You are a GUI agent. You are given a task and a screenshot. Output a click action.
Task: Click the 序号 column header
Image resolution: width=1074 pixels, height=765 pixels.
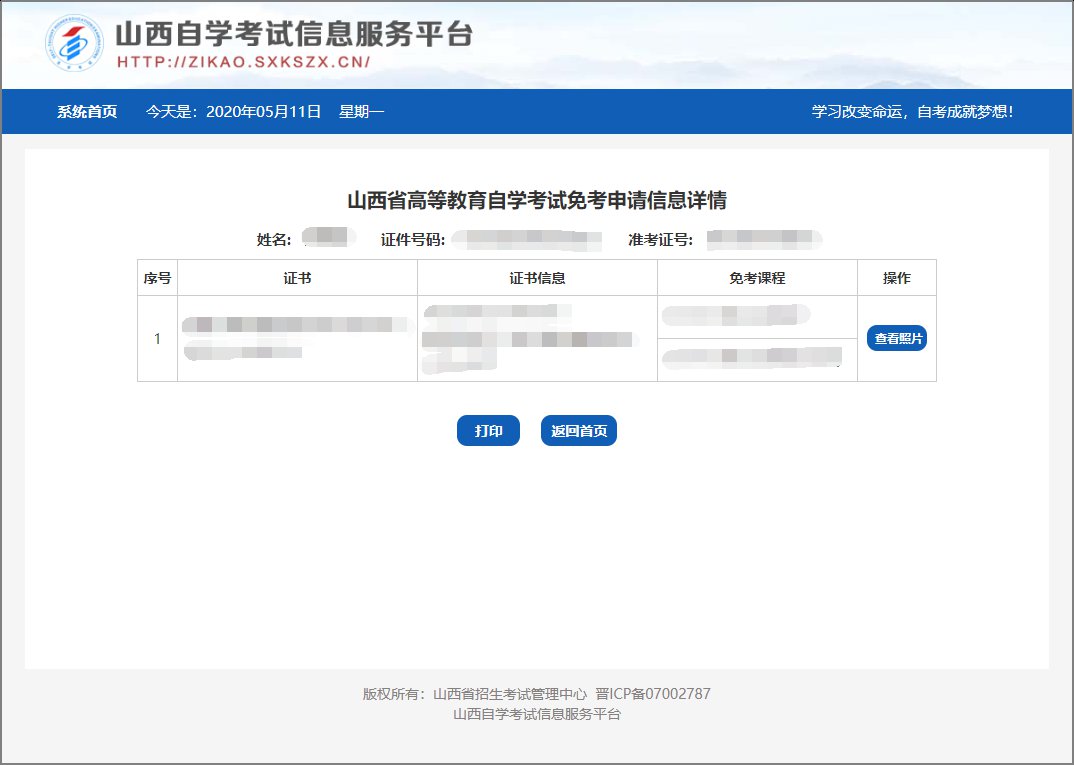(157, 278)
